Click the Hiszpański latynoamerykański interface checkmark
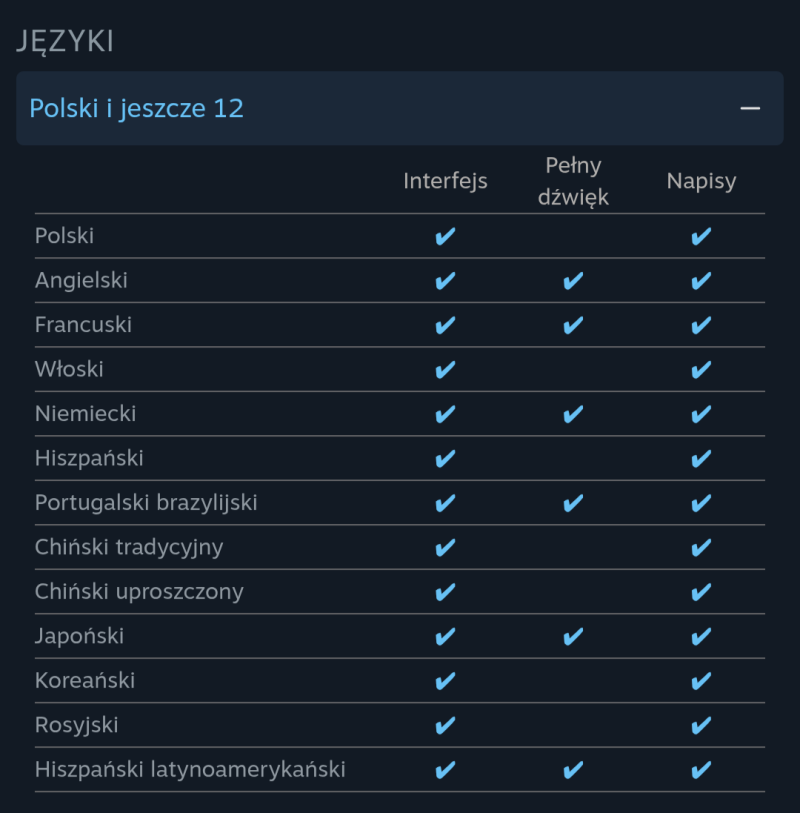The height and width of the screenshot is (813, 800). pyautogui.click(x=445, y=770)
